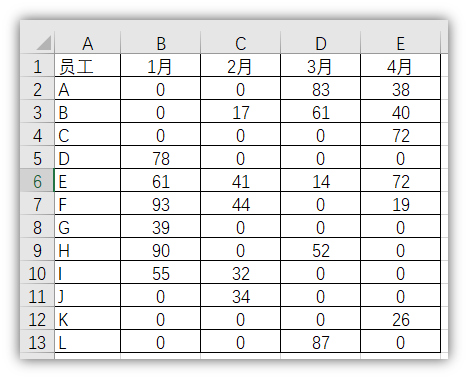The height and width of the screenshot is (379, 468).
Task: Select column C header
Action: coord(241,43)
